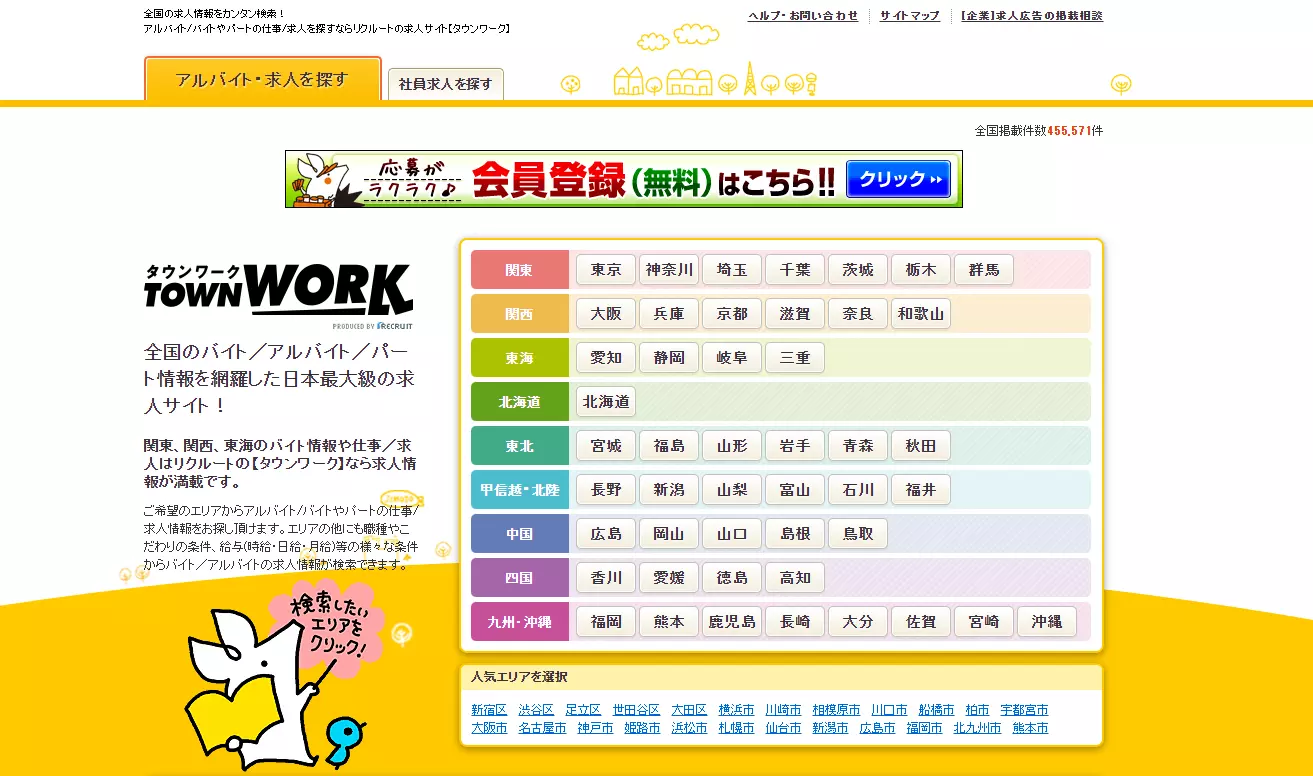Image resolution: width=1313 pixels, height=776 pixels.
Task: Pick 長崎 in the 九州・沖縄 row
Action: click(x=795, y=622)
